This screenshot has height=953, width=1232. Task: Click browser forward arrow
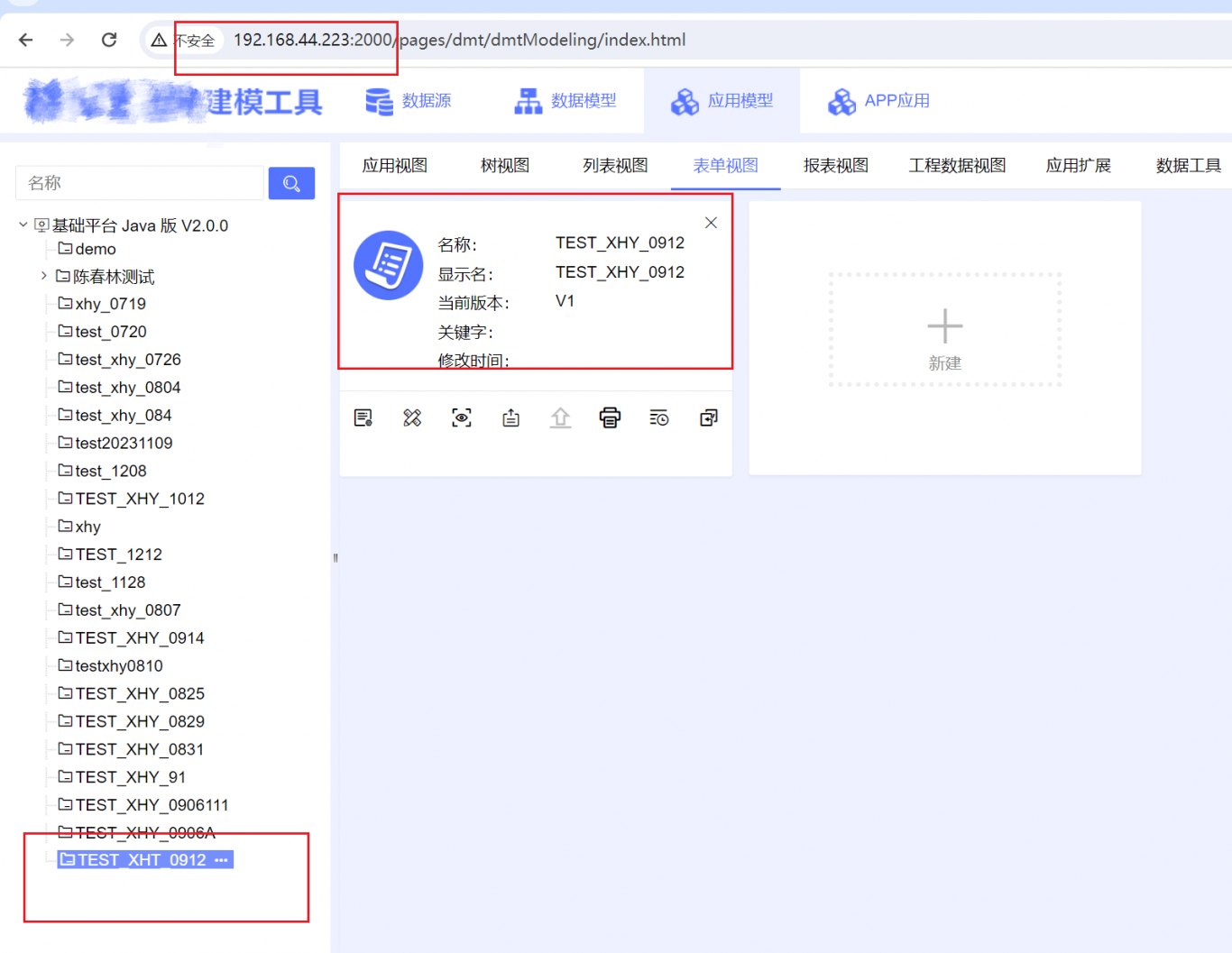click(x=67, y=40)
